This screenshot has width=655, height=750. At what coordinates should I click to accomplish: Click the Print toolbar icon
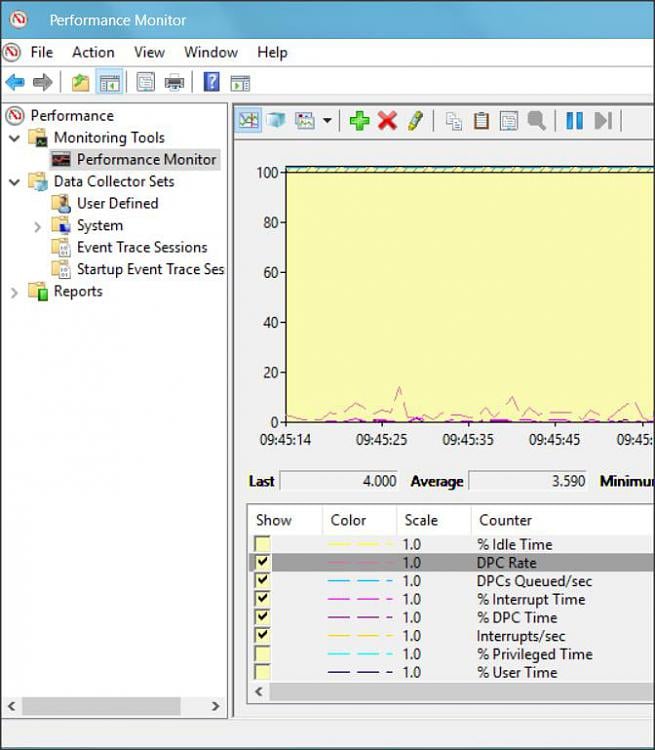pyautogui.click(x=174, y=82)
